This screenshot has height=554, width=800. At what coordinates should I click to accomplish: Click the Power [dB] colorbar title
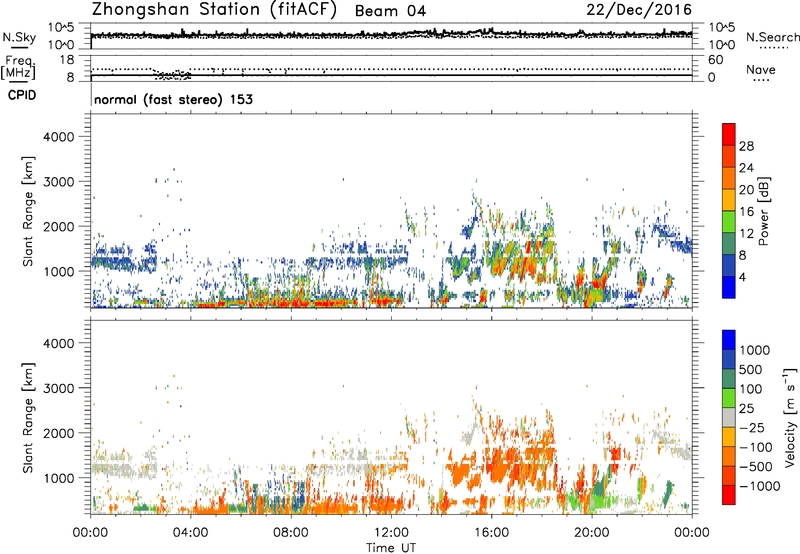764,211
